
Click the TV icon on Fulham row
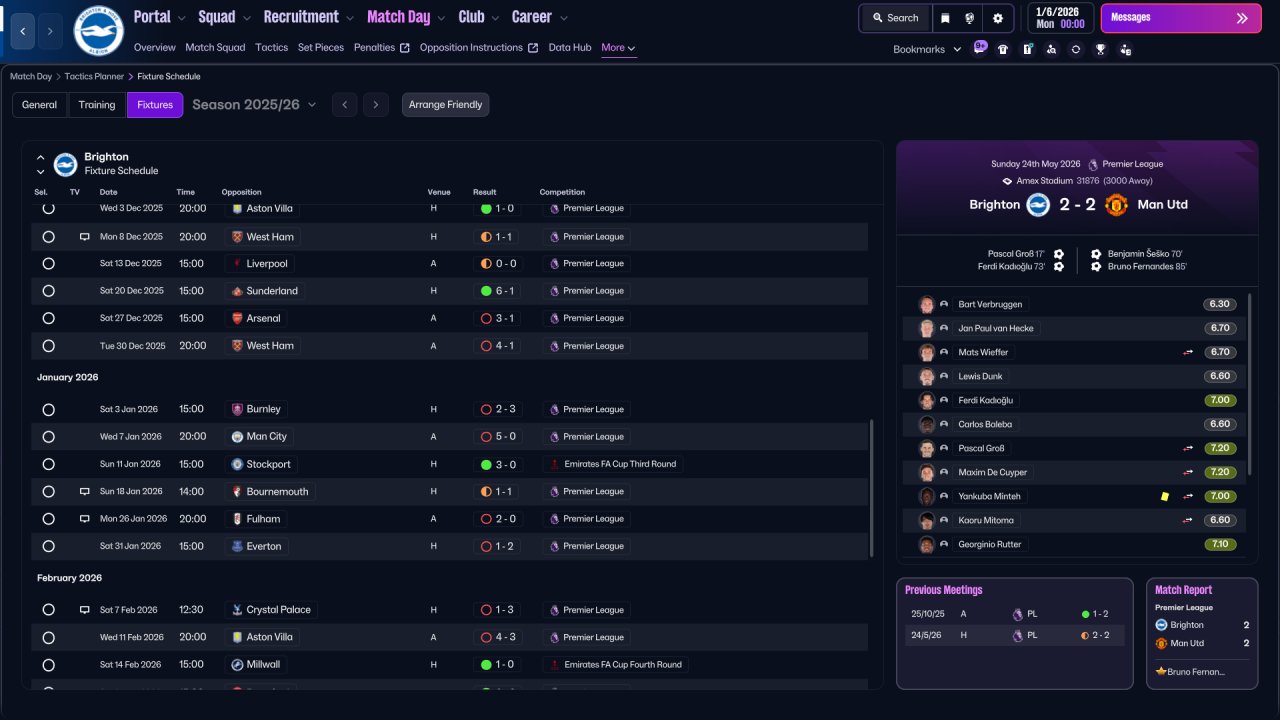click(85, 519)
